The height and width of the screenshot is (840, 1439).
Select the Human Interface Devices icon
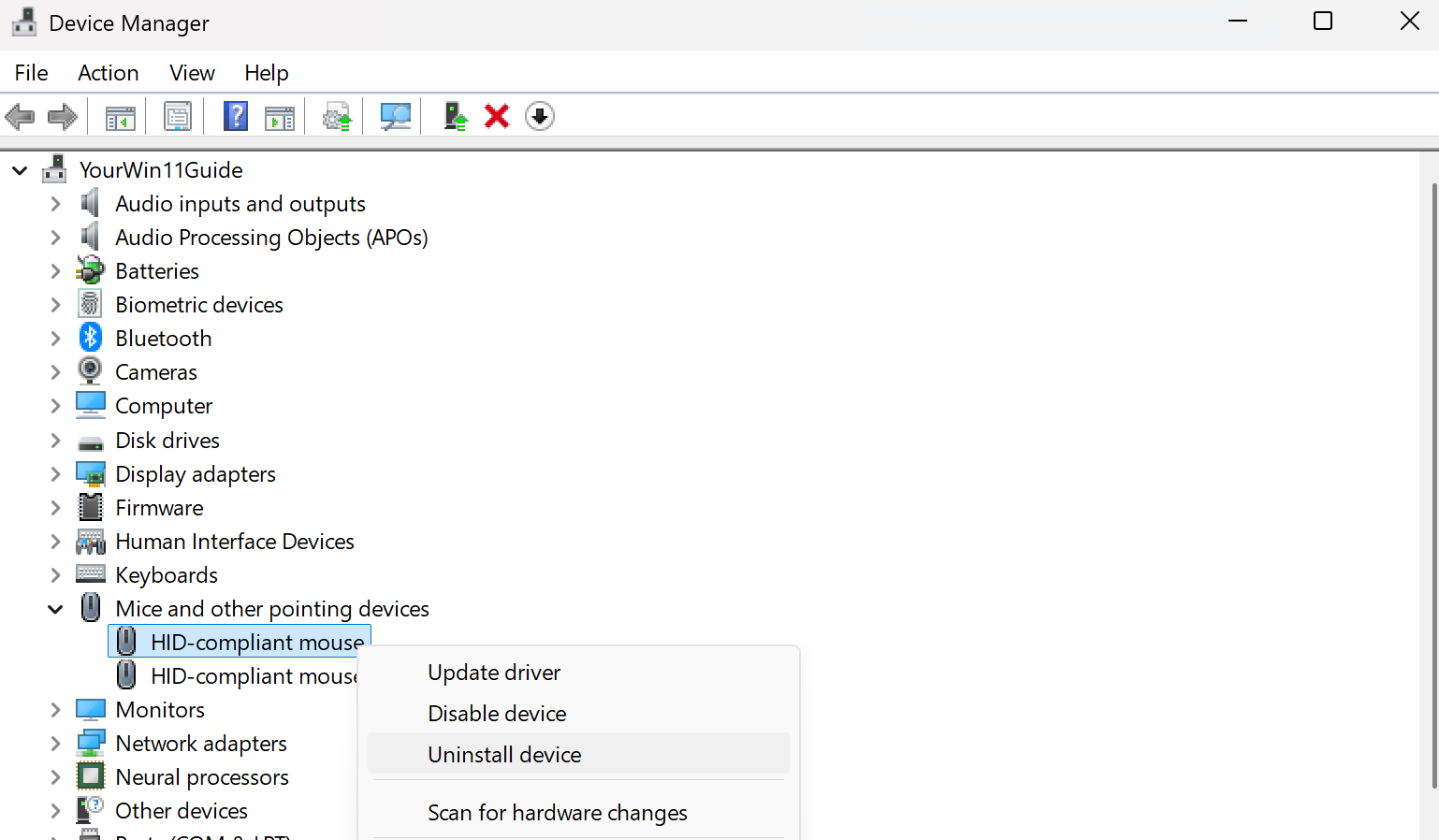(x=91, y=542)
